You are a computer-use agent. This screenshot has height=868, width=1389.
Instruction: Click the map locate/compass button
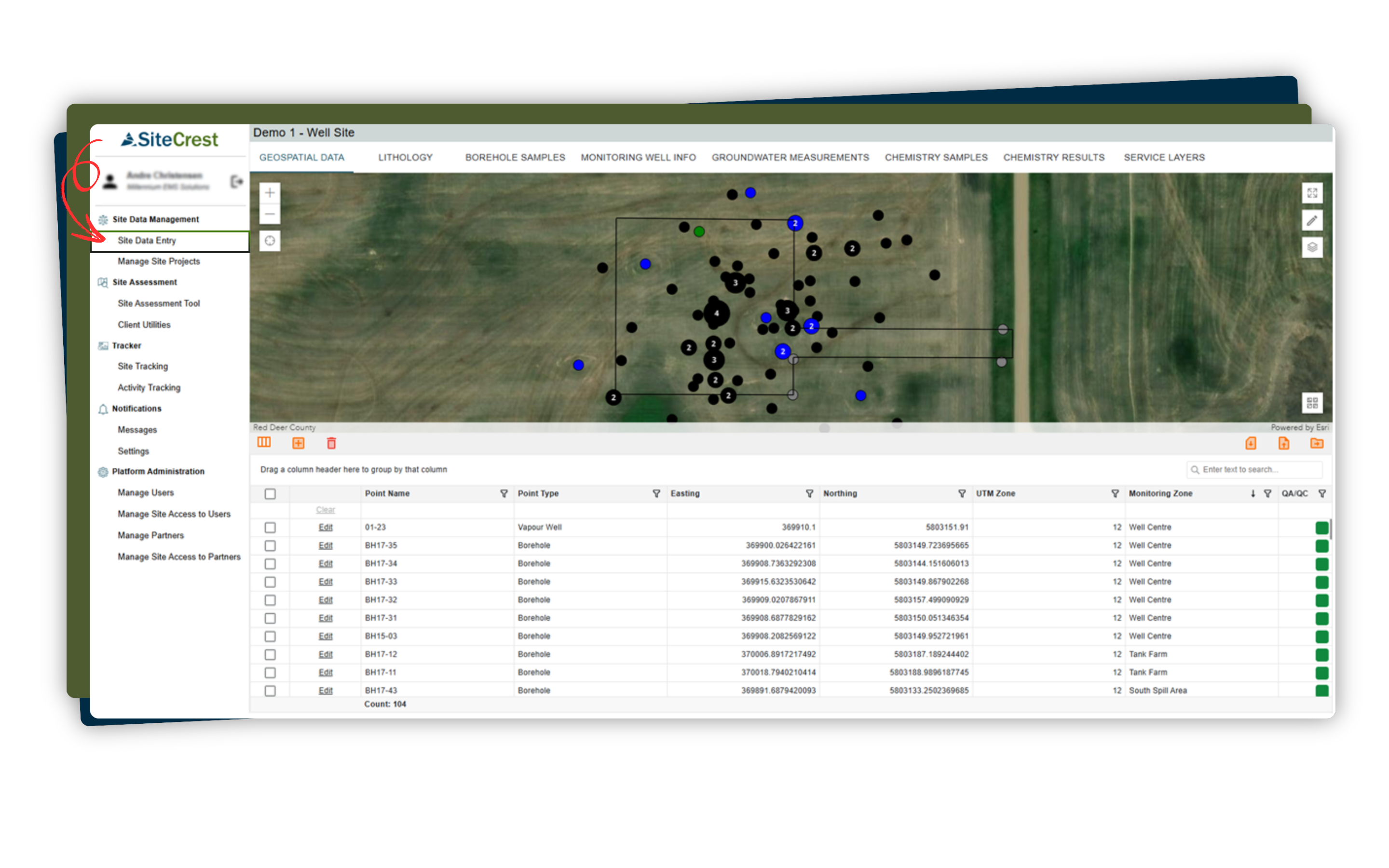coord(270,241)
